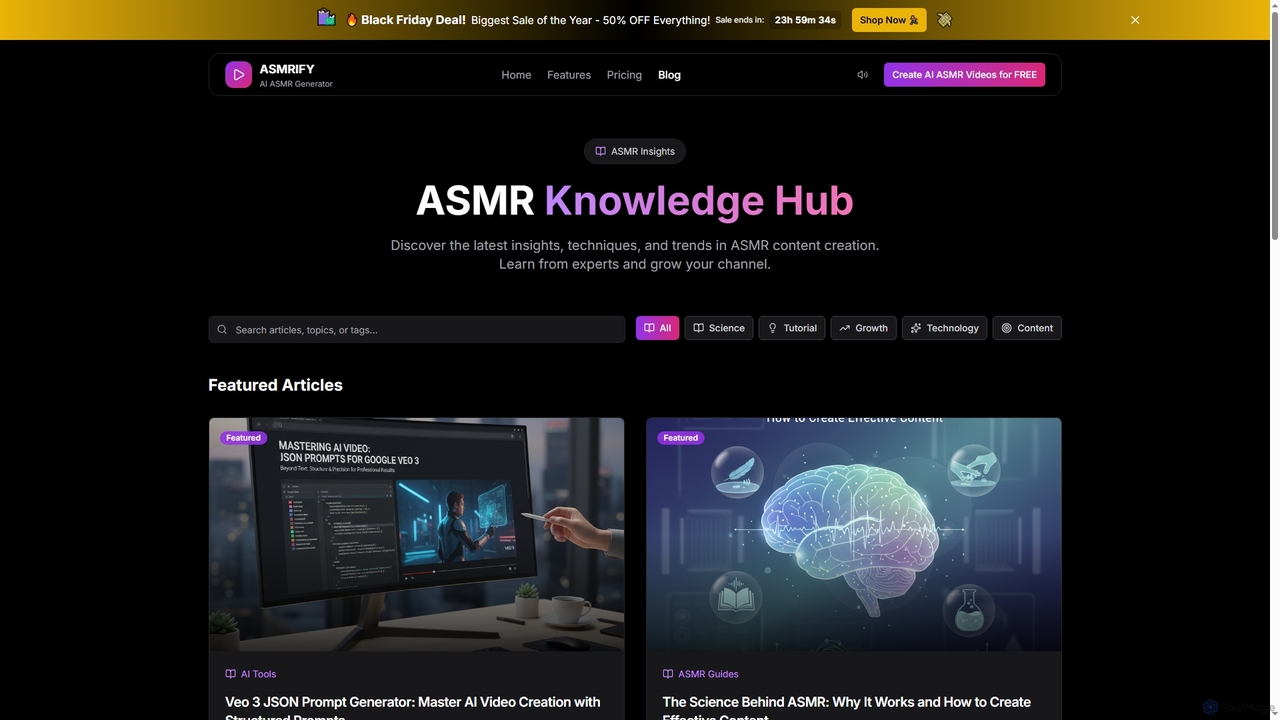This screenshot has width=1280, height=720.
Task: Click the Shop Now button
Action: (889, 20)
